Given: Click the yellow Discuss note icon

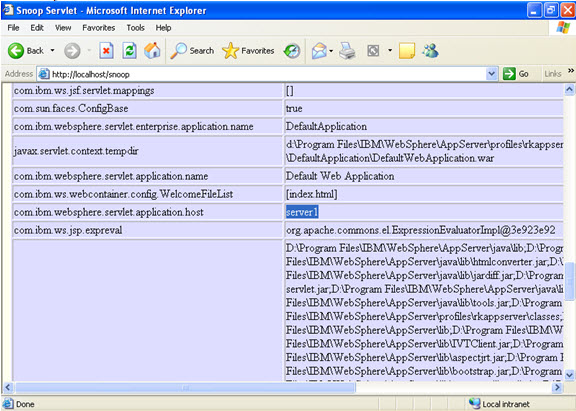Looking at the screenshot, I should coord(407,51).
